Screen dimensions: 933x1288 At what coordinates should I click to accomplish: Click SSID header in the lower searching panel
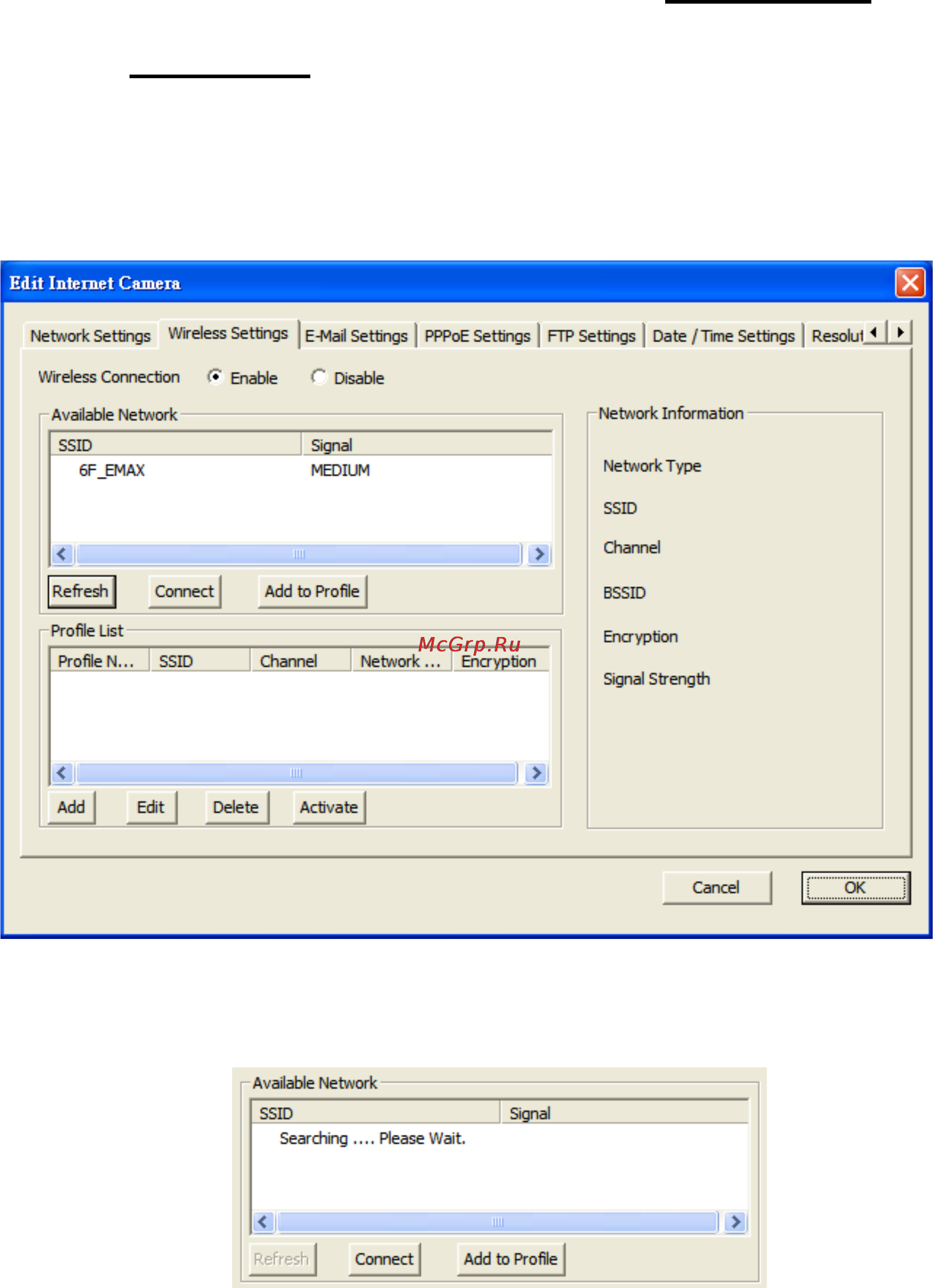pyautogui.click(x=376, y=1113)
